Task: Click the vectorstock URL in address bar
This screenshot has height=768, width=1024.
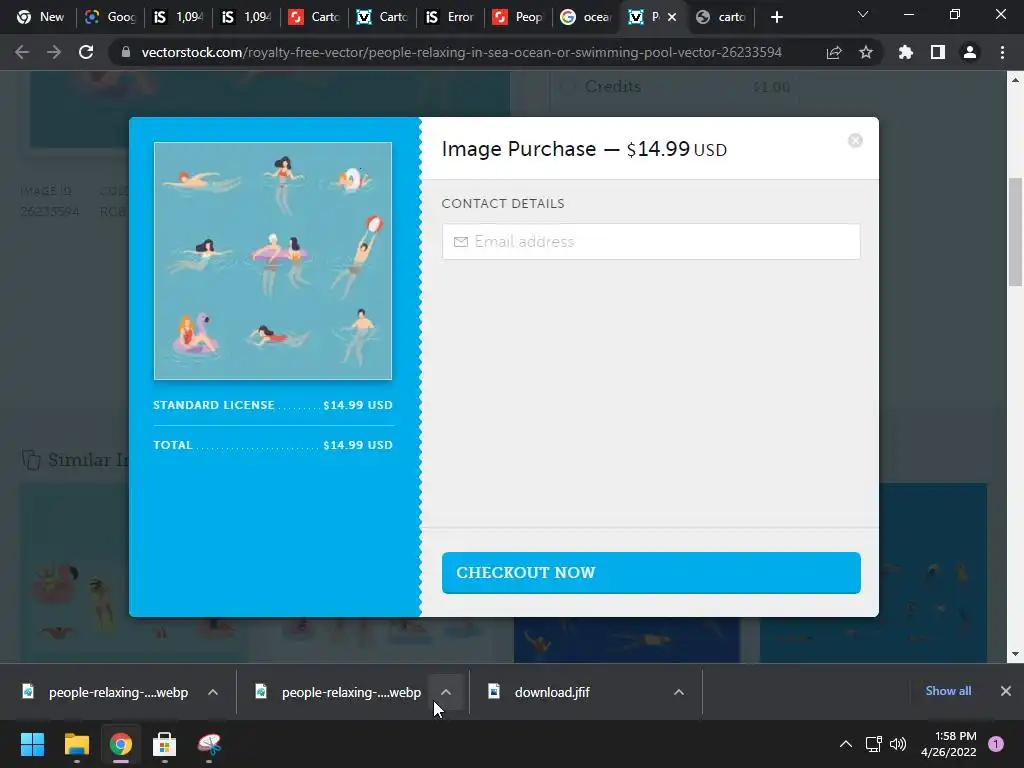Action: (462, 52)
